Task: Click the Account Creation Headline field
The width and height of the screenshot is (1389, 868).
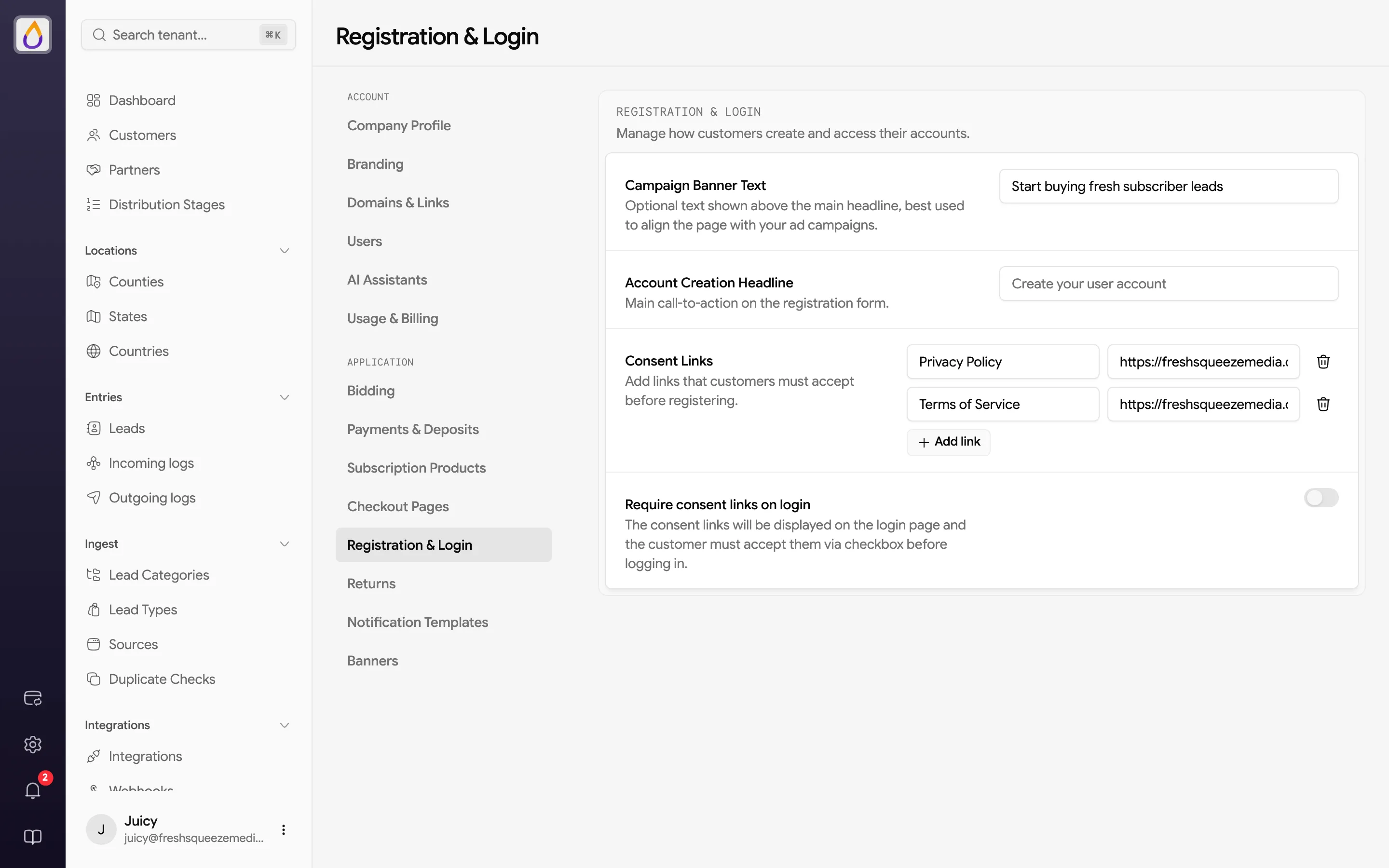Action: pos(1169,284)
